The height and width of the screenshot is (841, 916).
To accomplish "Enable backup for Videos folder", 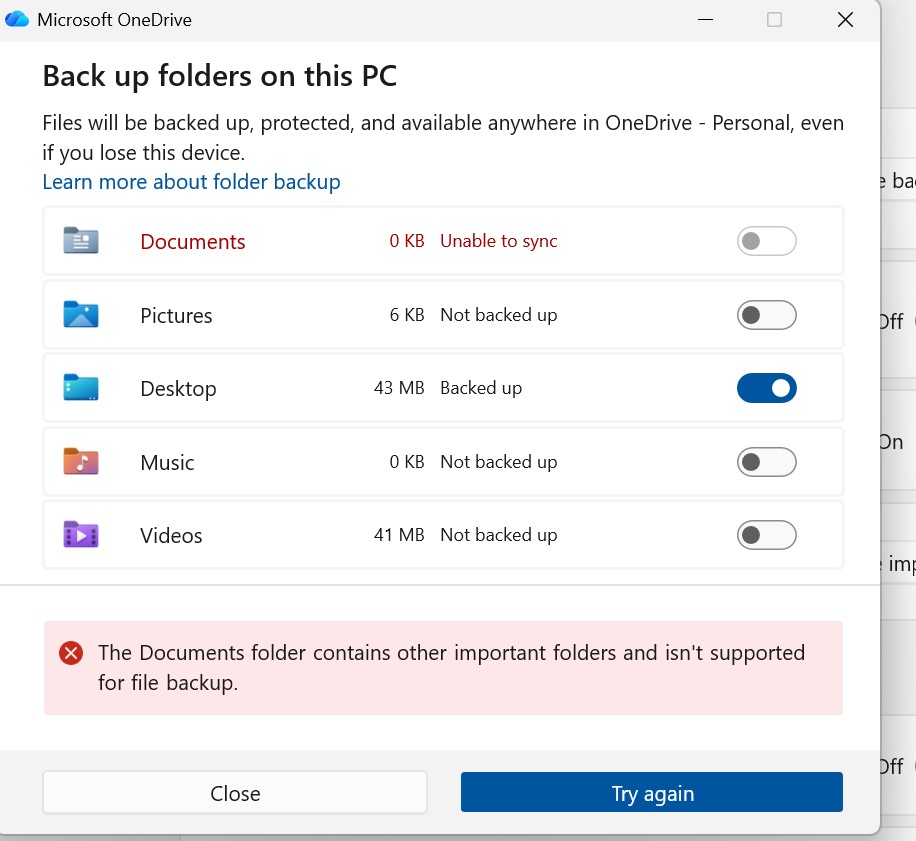I will click(x=766, y=535).
